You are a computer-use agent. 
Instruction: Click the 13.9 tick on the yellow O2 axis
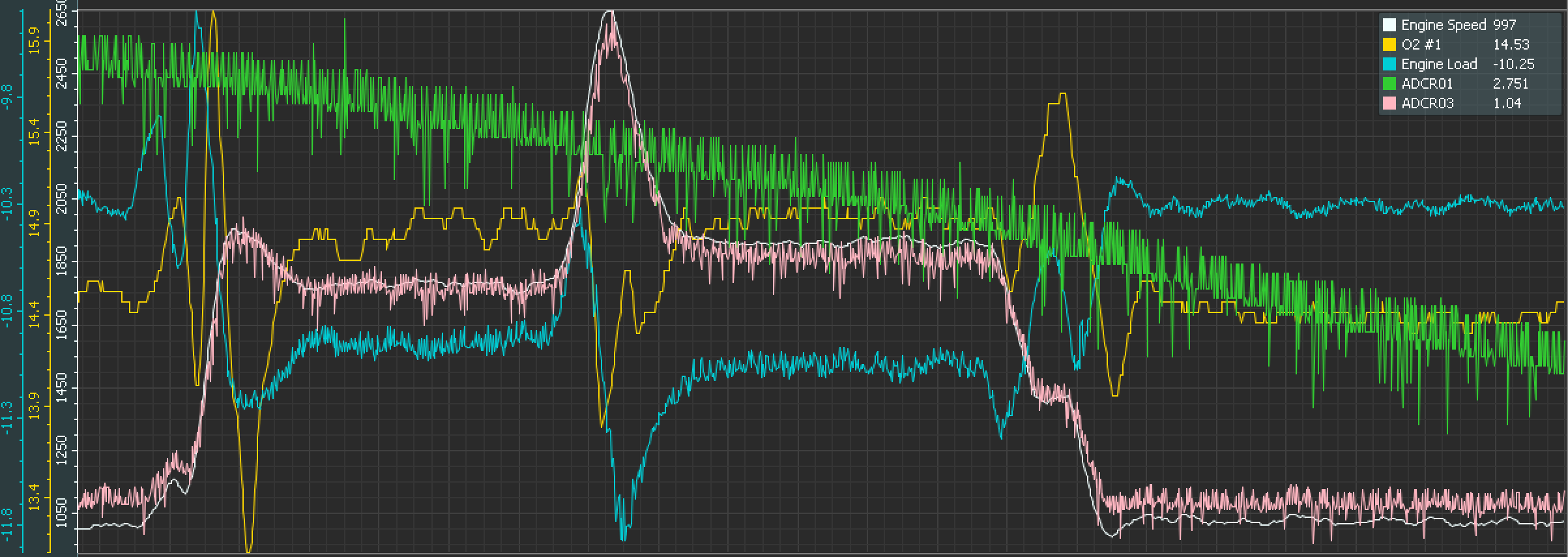[34, 405]
